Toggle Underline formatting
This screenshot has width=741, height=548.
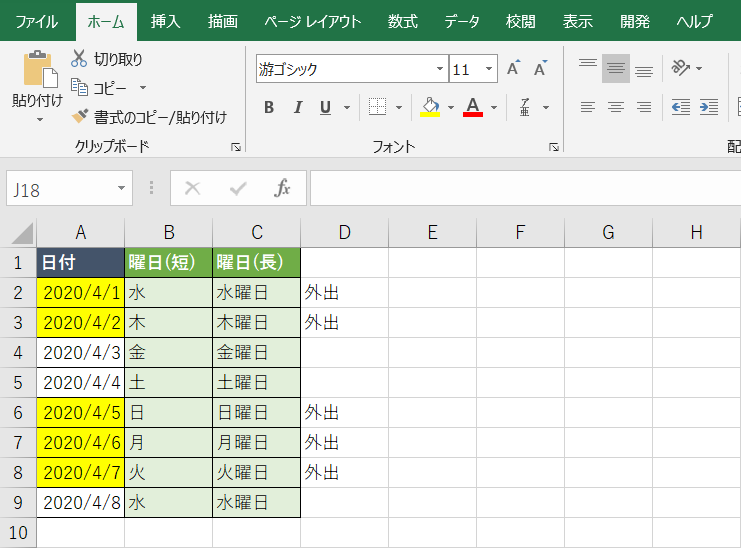(325, 107)
